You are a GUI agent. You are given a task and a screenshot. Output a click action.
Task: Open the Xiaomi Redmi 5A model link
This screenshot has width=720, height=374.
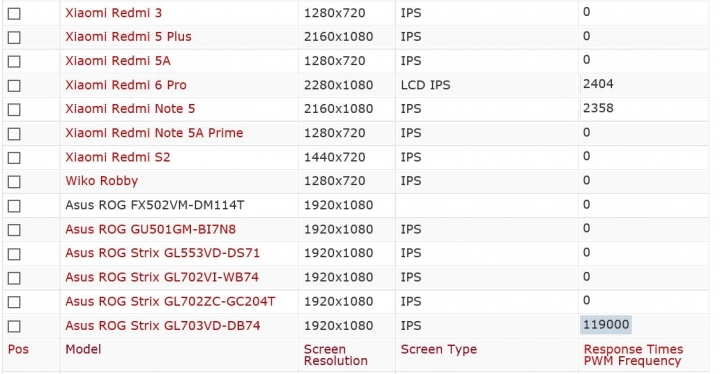coord(118,61)
